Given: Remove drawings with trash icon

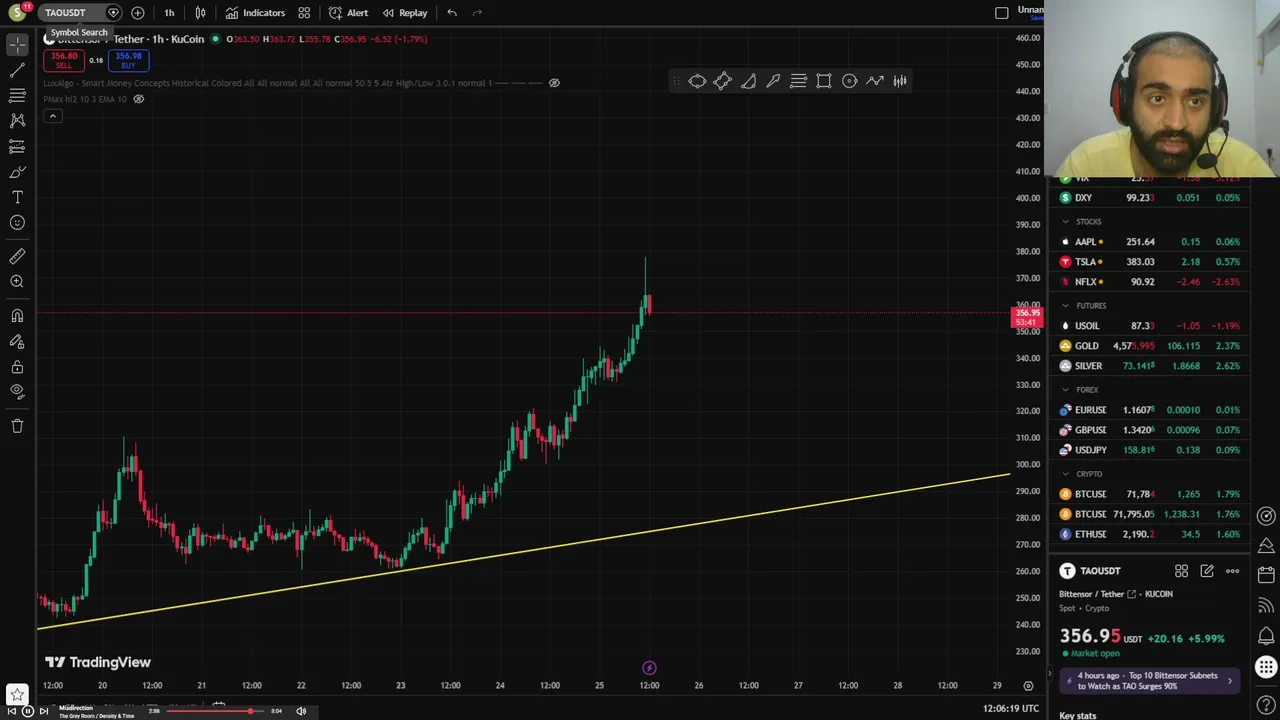Looking at the screenshot, I should (x=17, y=426).
